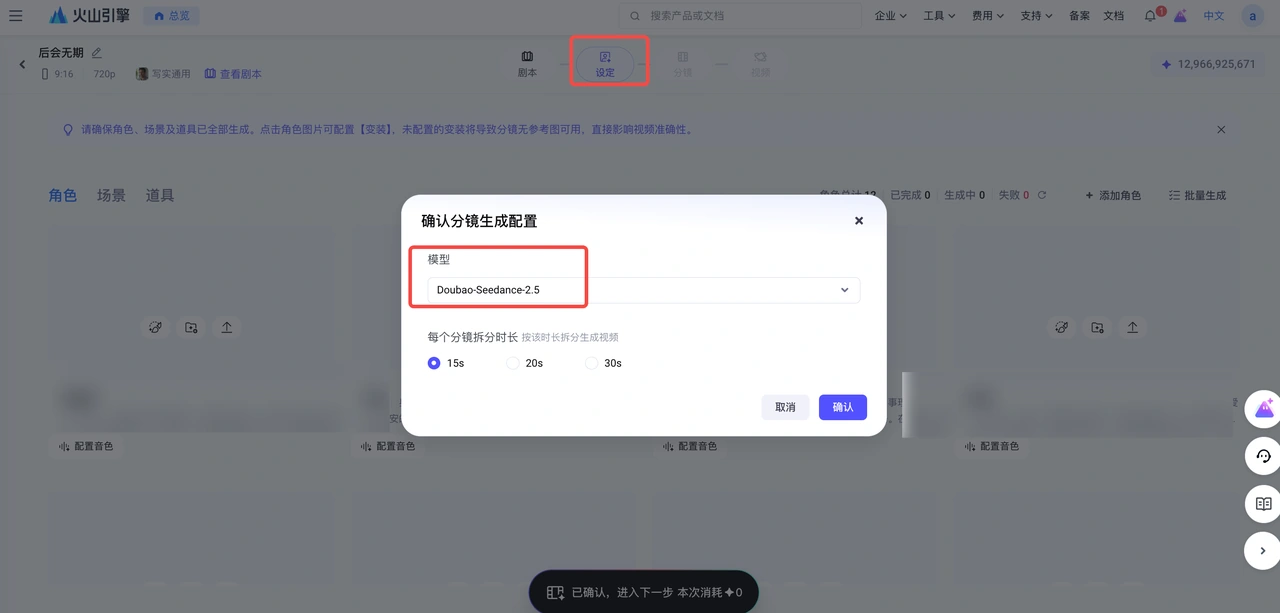Switch language via 中文
This screenshot has height=613, width=1280.
tap(1213, 16)
